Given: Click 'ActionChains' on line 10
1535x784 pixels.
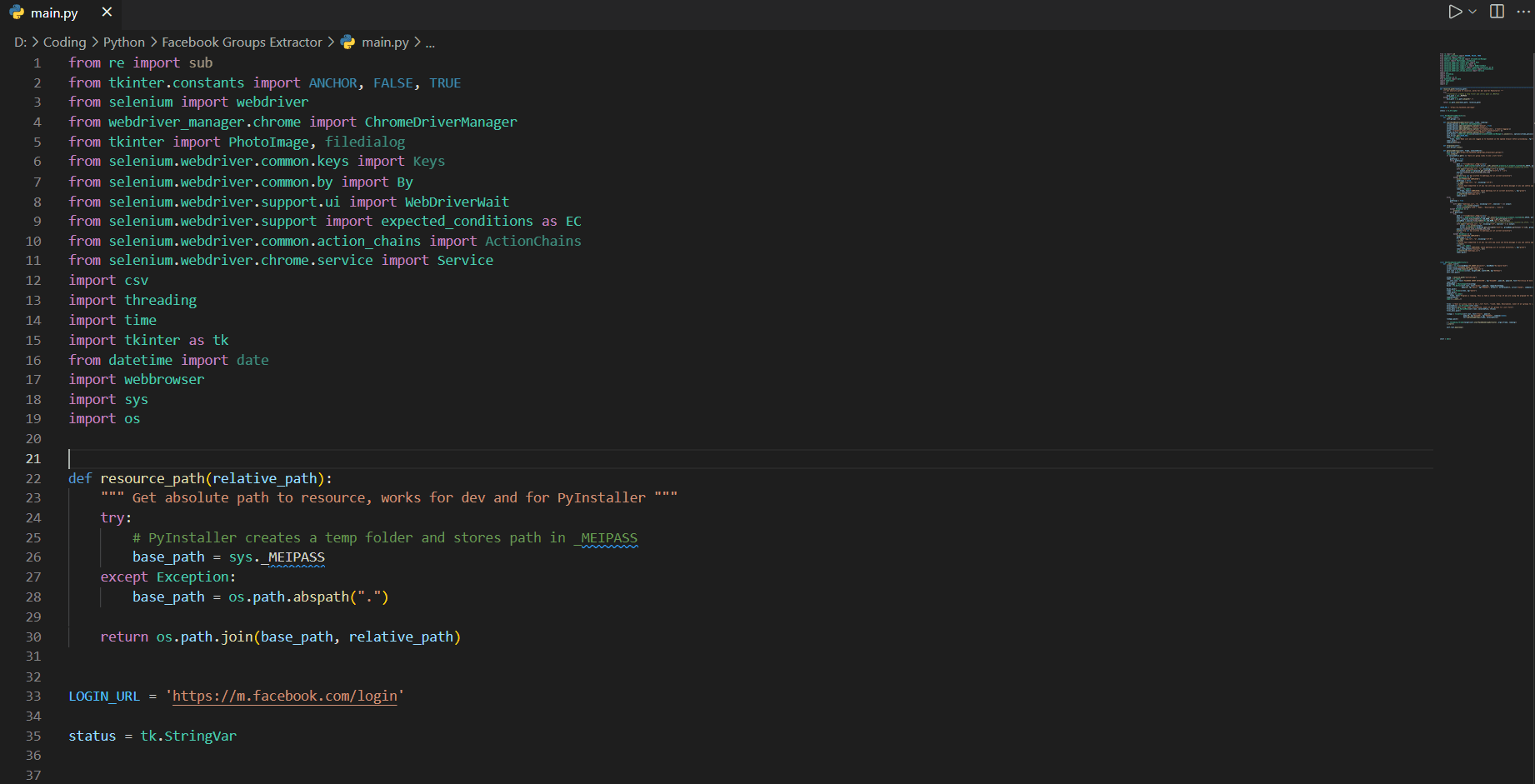Looking at the screenshot, I should (x=533, y=242).
